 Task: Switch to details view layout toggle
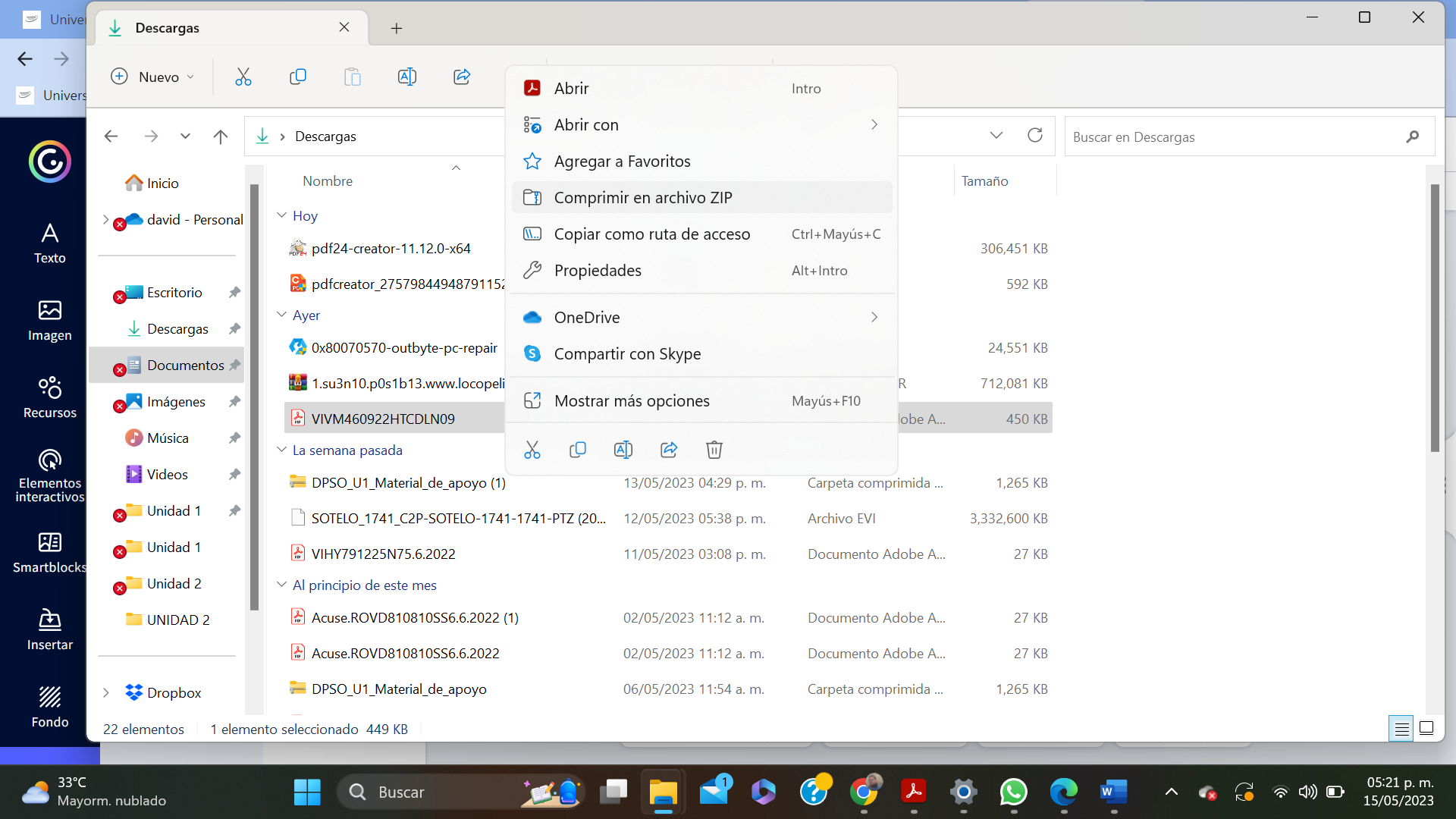point(1401,729)
